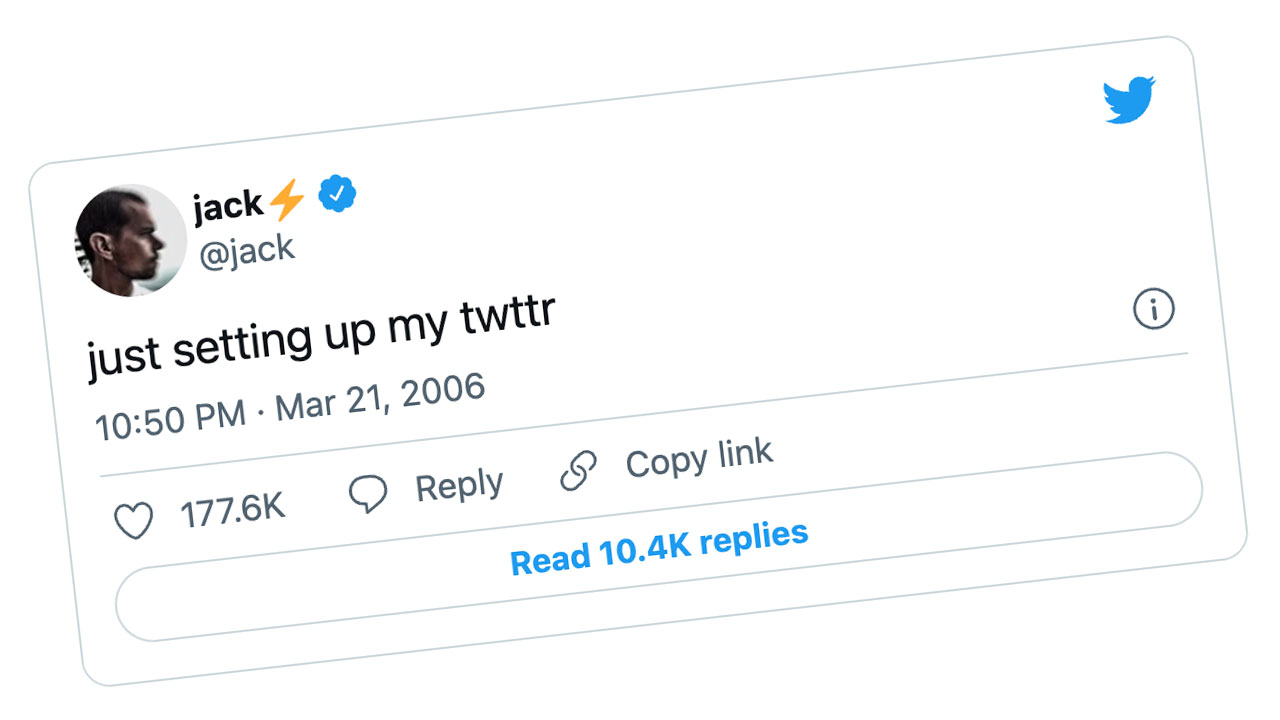Click the bold display name "jack"
Viewport: 1280px width, 720px height.
click(x=229, y=206)
